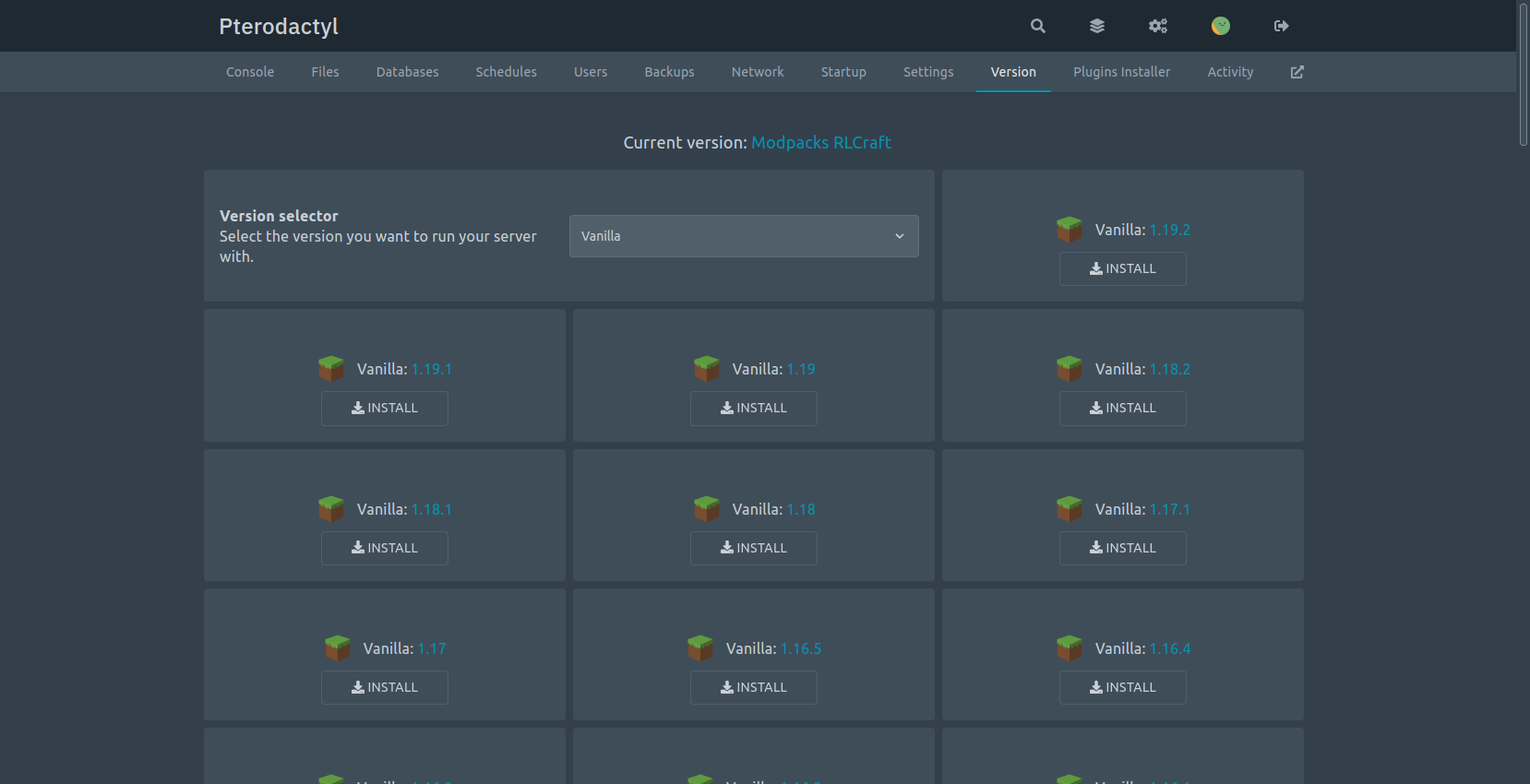Click the grass block icon for Vanilla 1.17
The image size is (1530, 784).
pos(338,648)
